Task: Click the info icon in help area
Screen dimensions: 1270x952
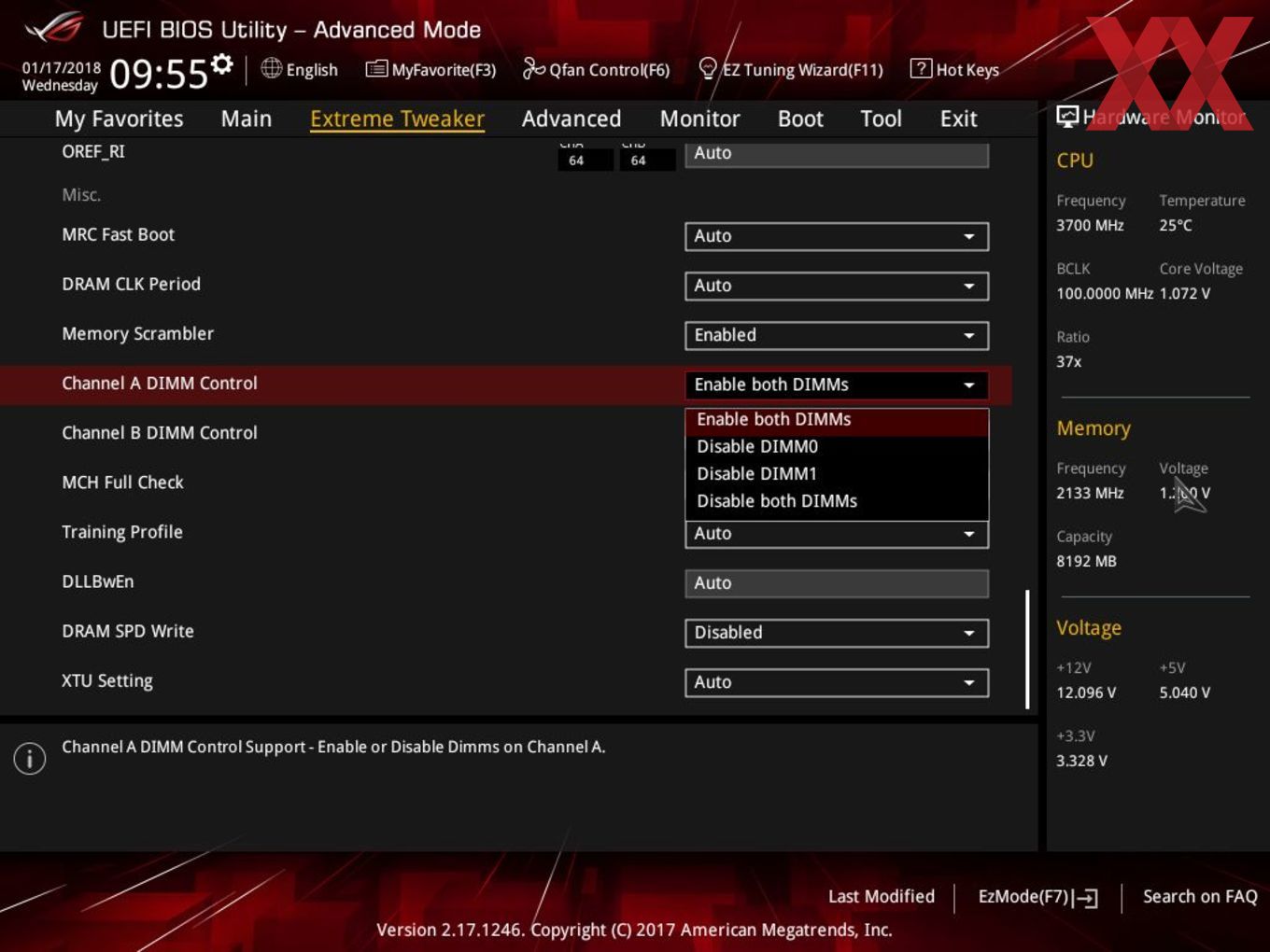Action: coord(30,759)
